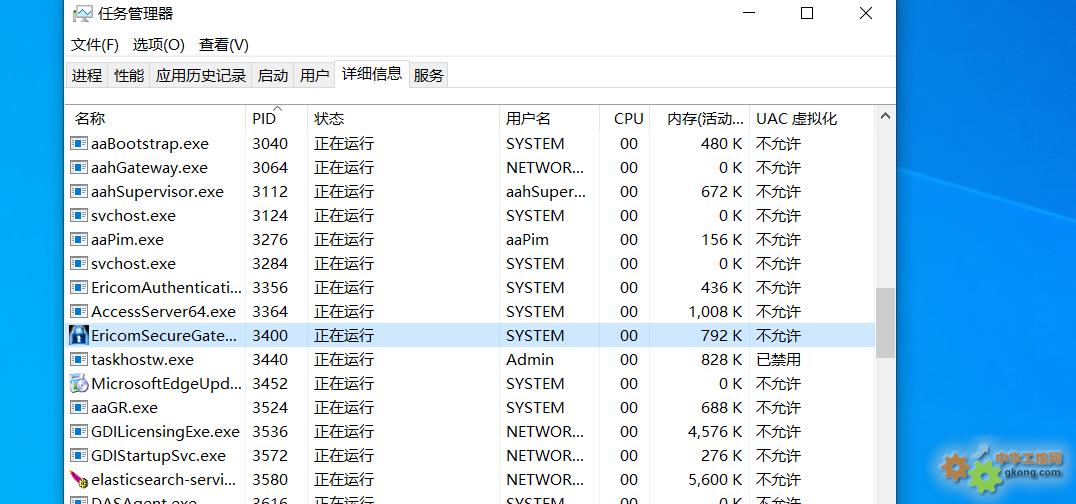Switch to the 应用历史记录 tab
1076x504 pixels.
(200, 76)
